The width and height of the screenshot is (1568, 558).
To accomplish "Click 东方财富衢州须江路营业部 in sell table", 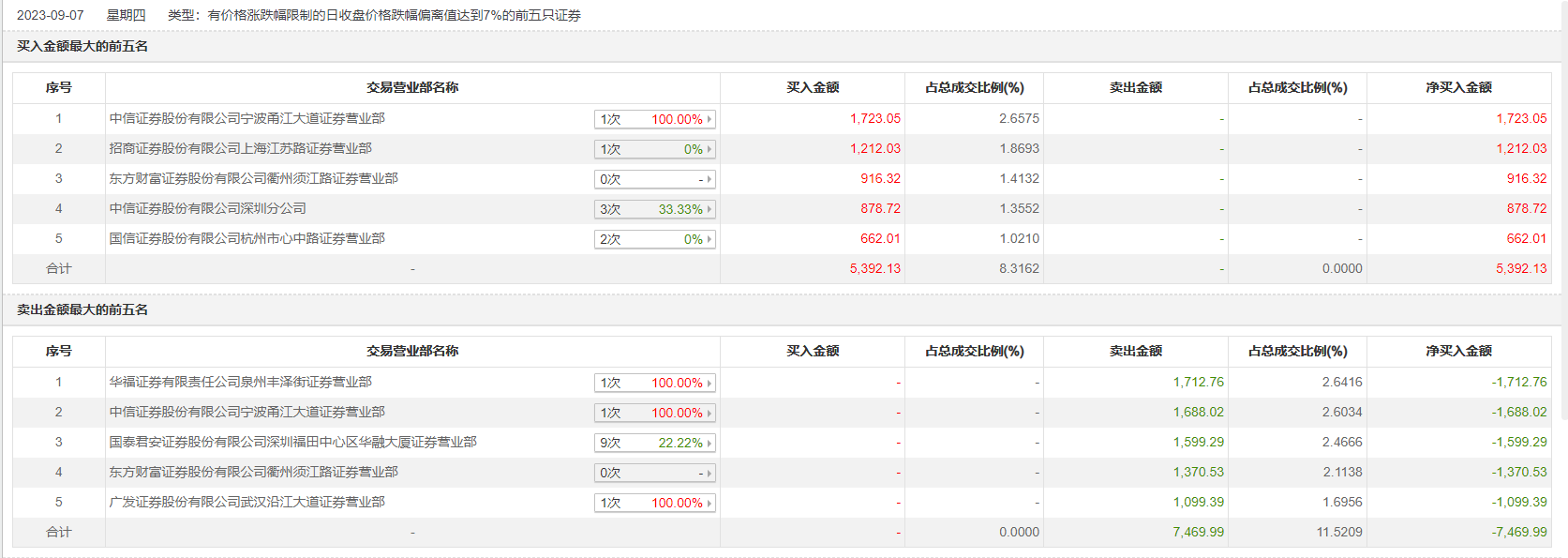I will click(x=253, y=472).
